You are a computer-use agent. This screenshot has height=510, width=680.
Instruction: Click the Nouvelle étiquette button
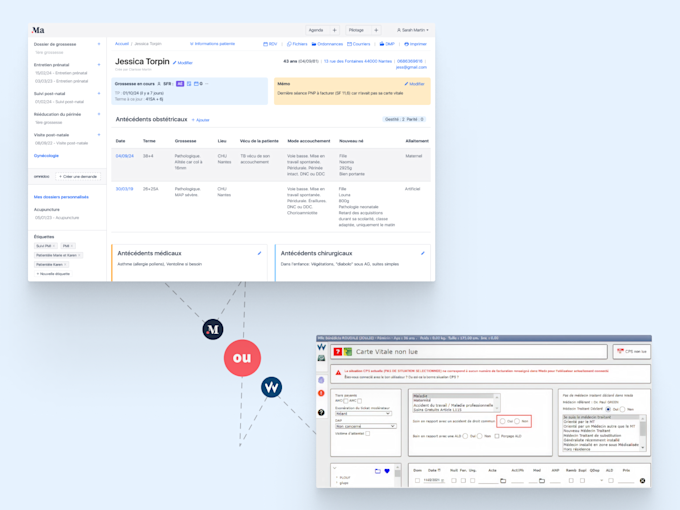53,274
